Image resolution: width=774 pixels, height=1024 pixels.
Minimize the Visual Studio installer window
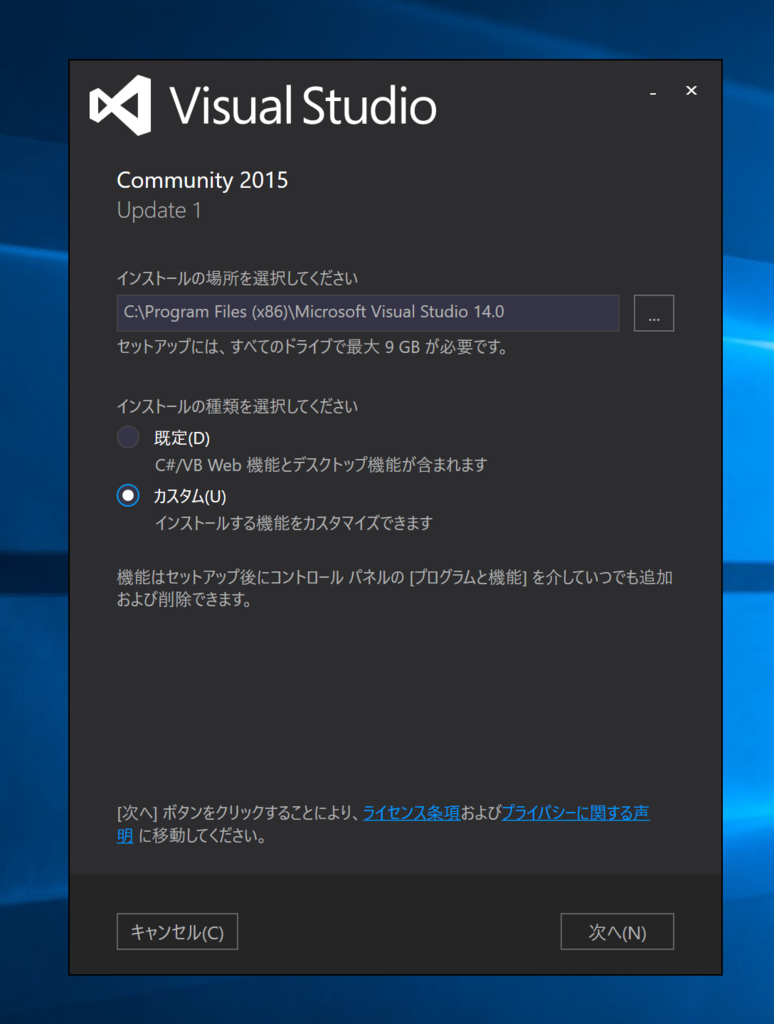tap(653, 91)
